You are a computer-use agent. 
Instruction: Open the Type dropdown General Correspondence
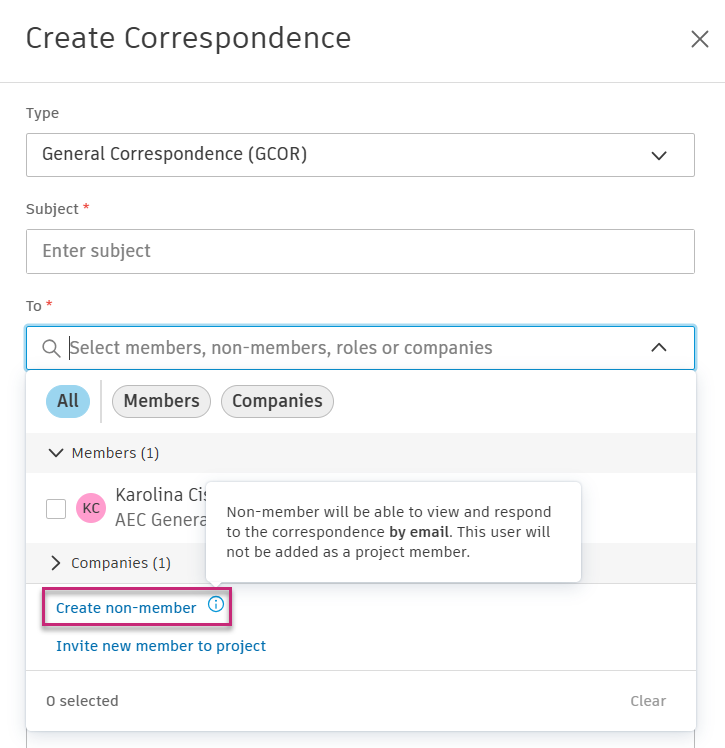click(x=360, y=155)
